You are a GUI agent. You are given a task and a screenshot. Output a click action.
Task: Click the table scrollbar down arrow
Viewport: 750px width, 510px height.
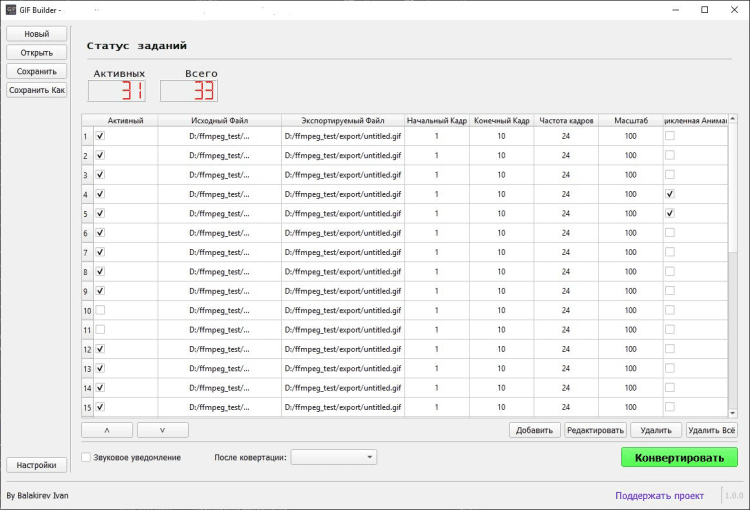(732, 412)
